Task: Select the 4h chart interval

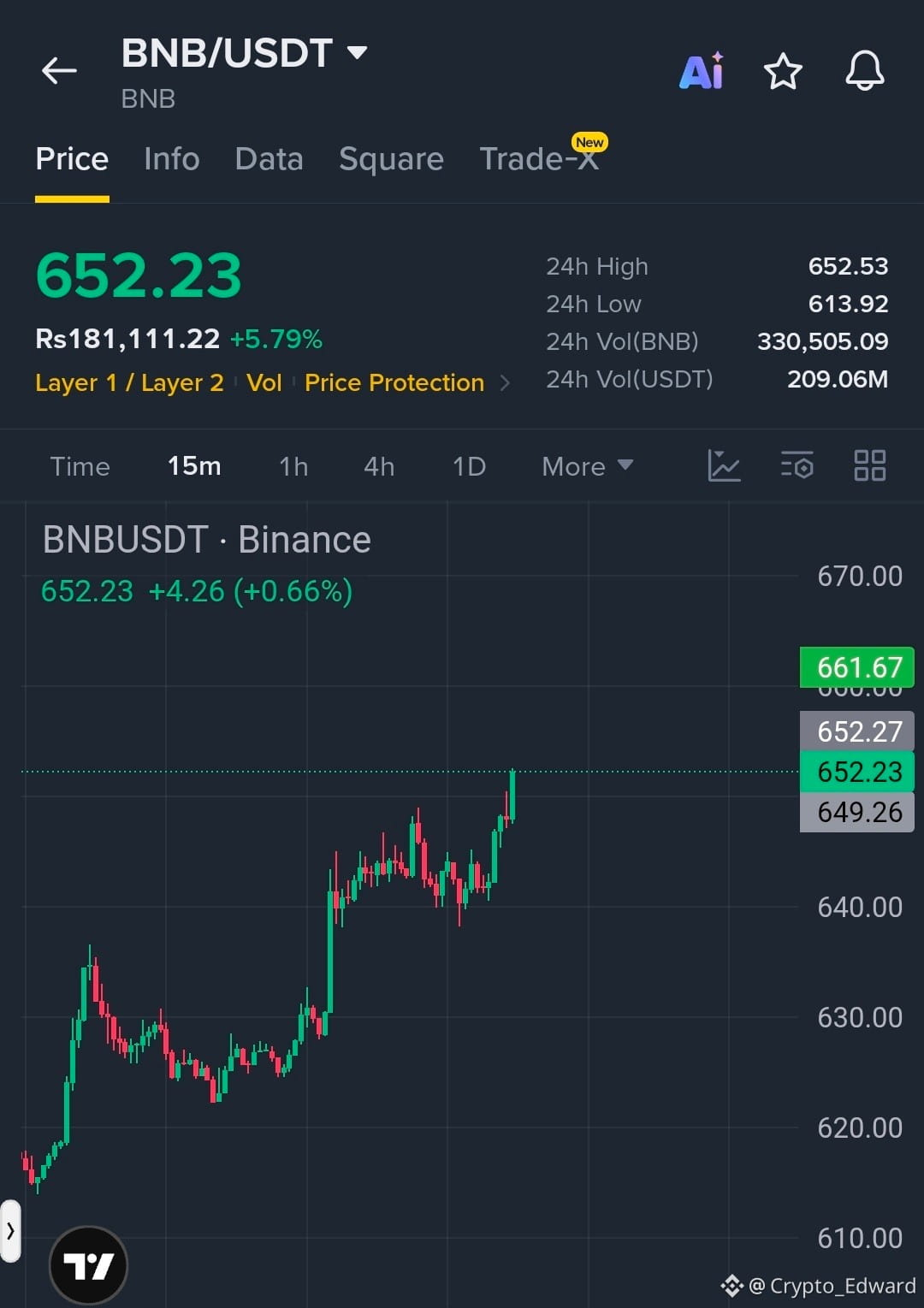Action: pyautogui.click(x=379, y=466)
